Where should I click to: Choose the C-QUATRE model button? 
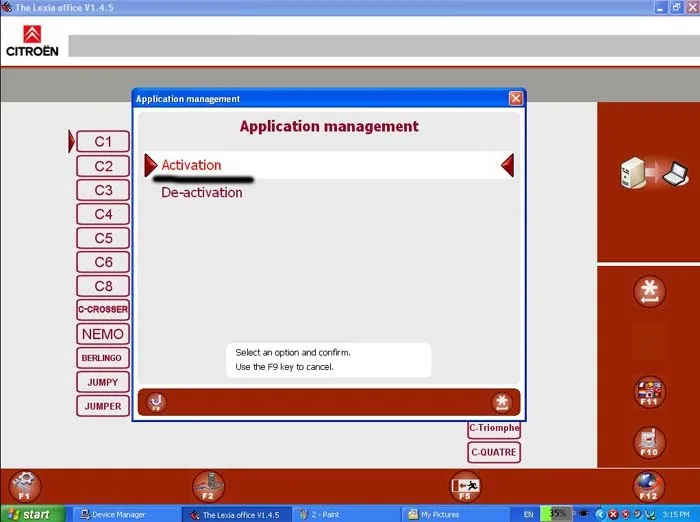(494, 452)
